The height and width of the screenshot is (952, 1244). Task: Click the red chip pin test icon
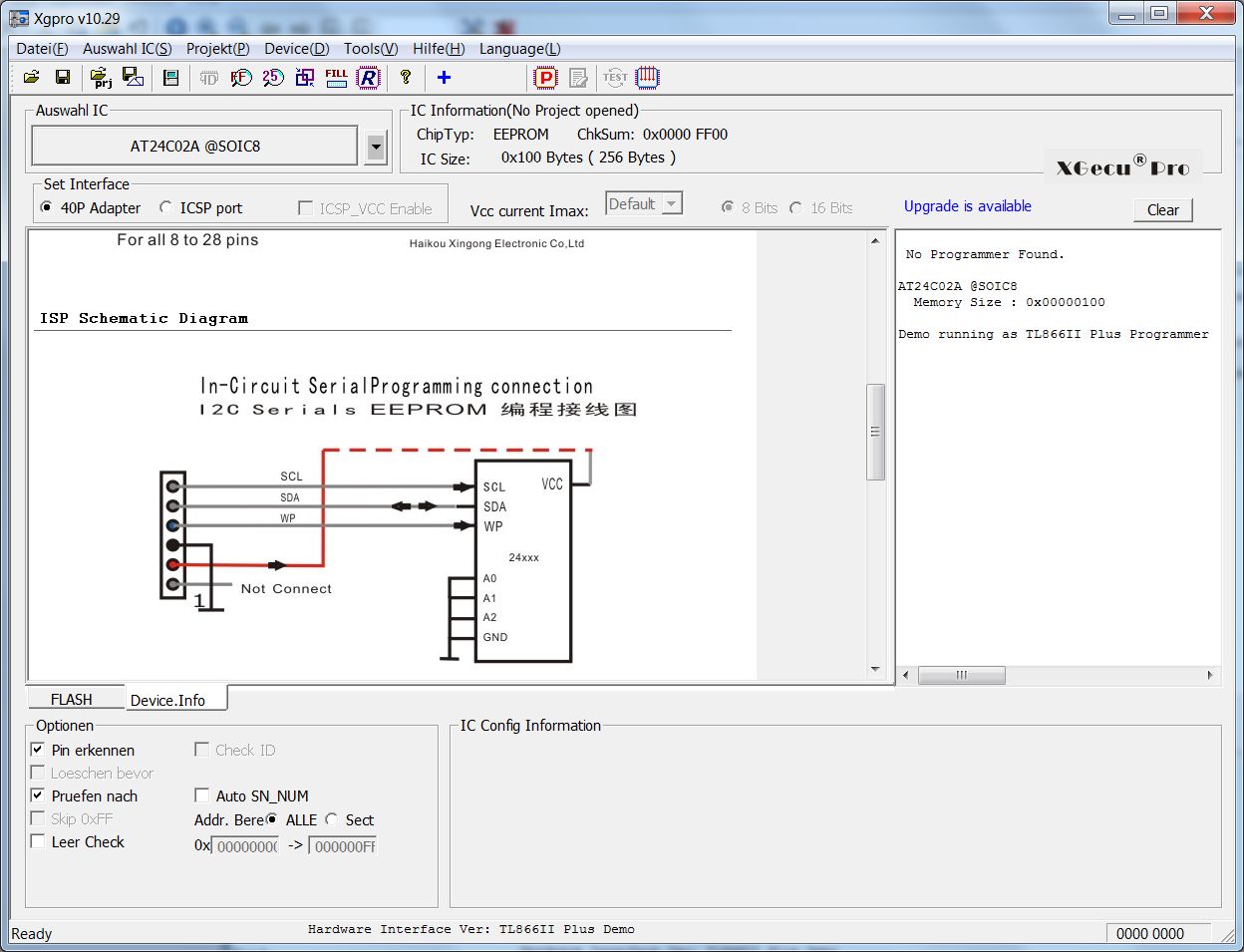(x=648, y=77)
